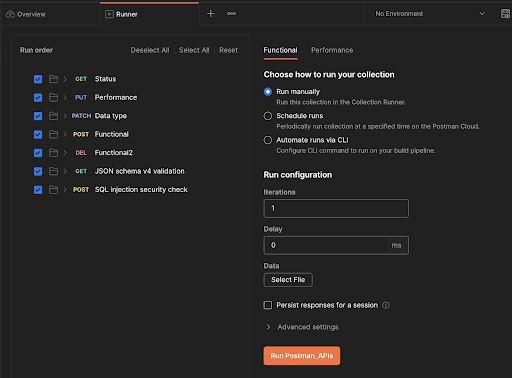Expand the Functional request chevron
The width and height of the screenshot is (512, 378).
[x=65, y=134]
